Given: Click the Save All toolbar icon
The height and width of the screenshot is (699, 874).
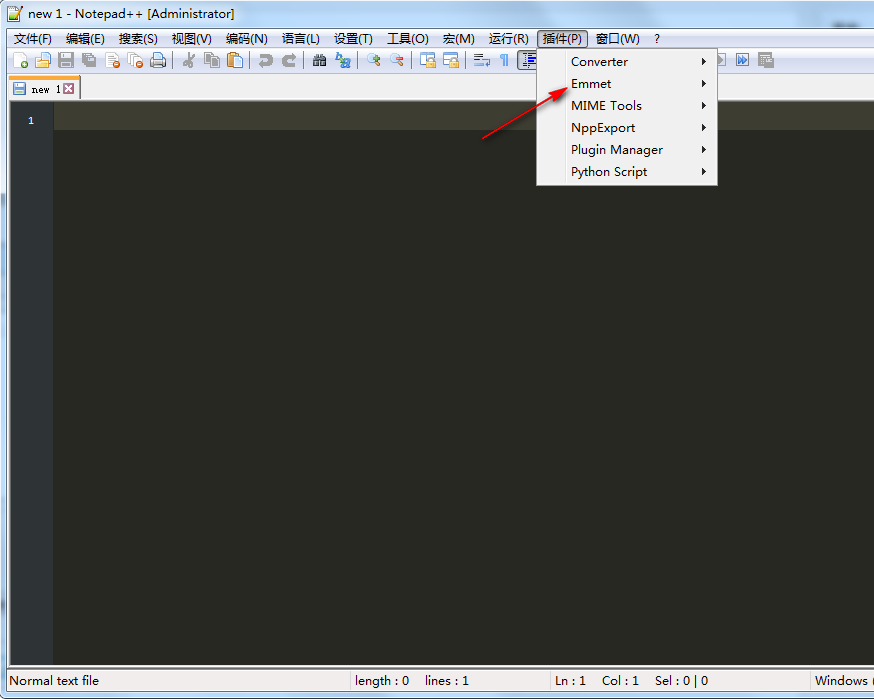Looking at the screenshot, I should [x=89, y=60].
